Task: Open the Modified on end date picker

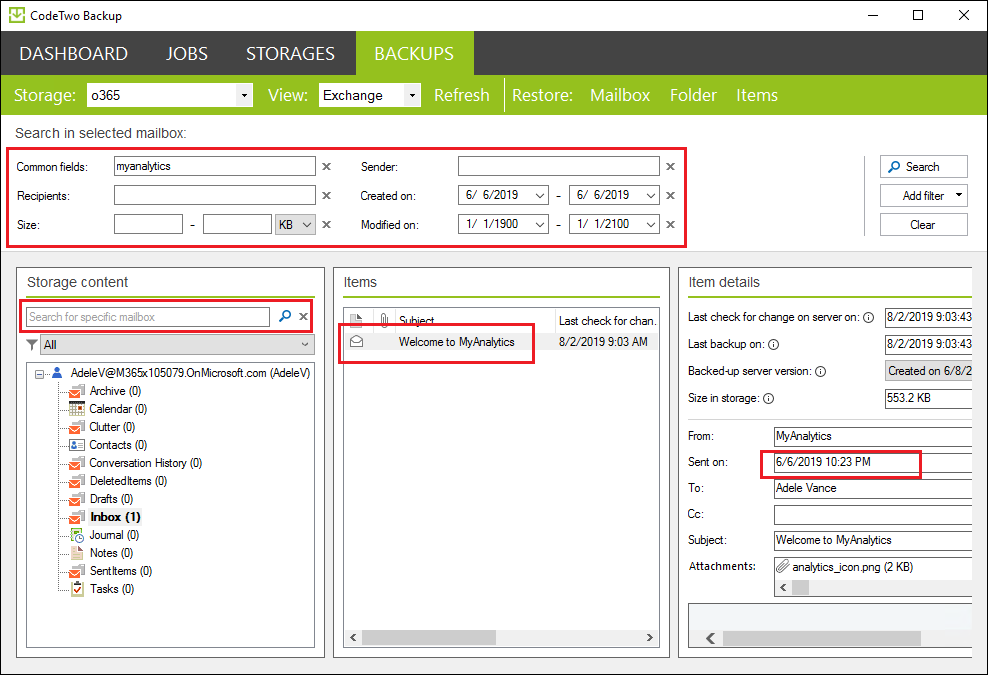Action: [x=651, y=224]
